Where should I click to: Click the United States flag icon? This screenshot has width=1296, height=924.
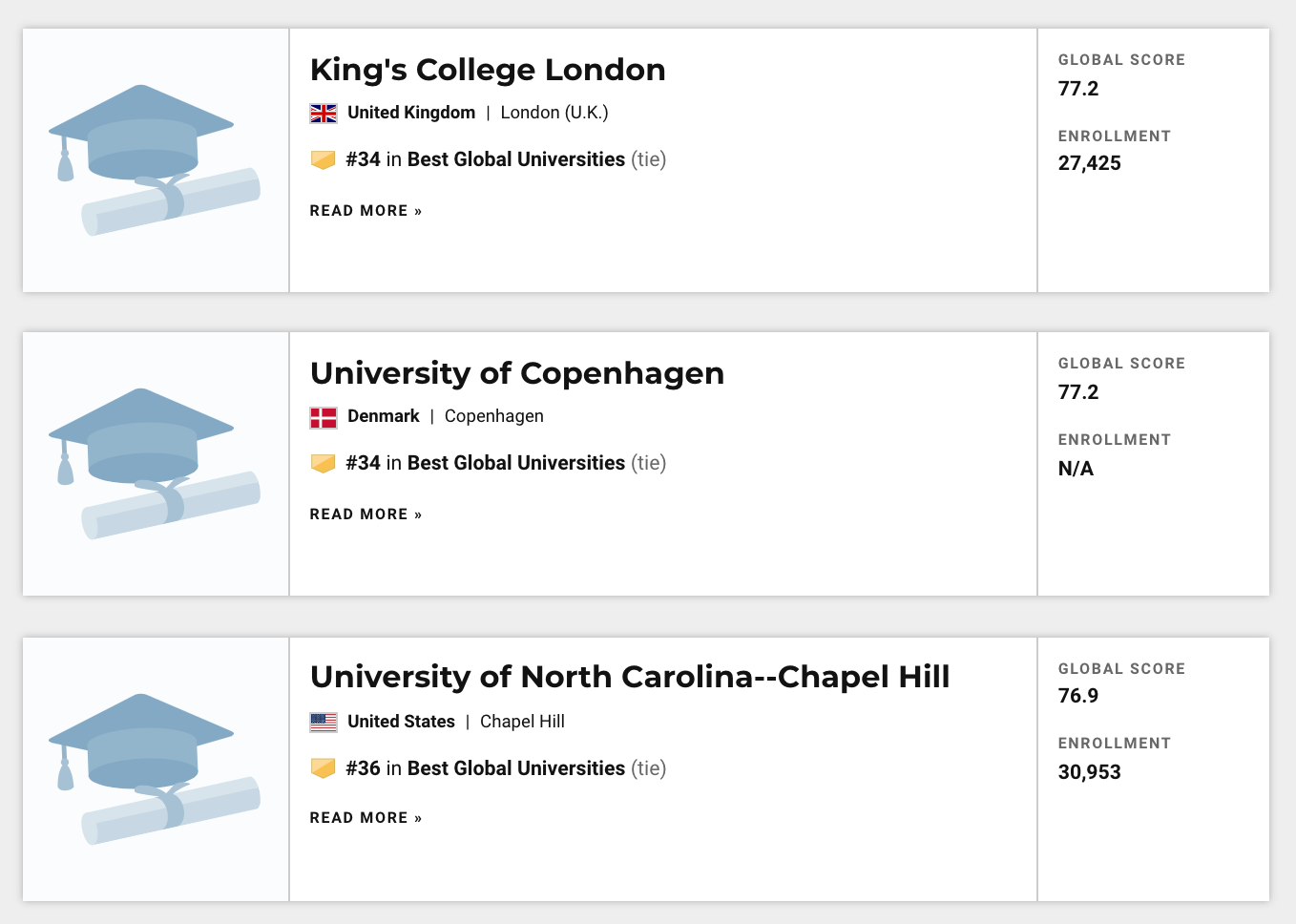tap(324, 723)
